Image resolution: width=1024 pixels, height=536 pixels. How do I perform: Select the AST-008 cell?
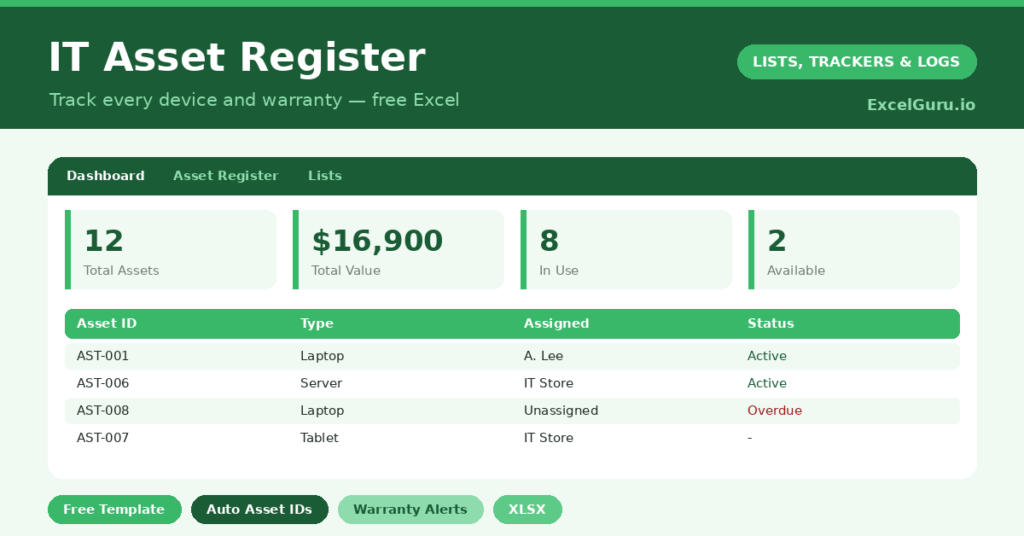pos(103,411)
